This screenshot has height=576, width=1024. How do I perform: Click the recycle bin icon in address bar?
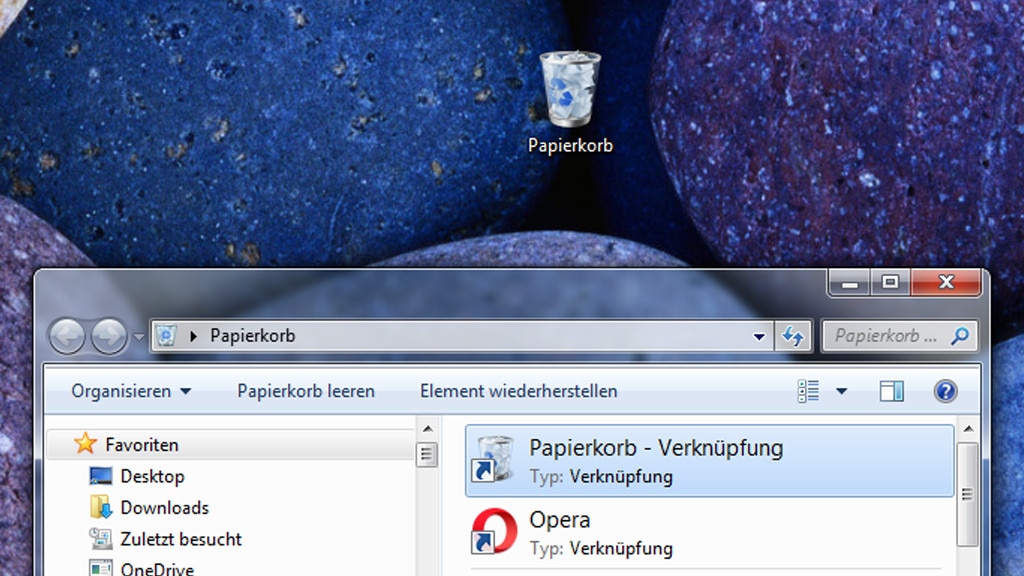167,336
